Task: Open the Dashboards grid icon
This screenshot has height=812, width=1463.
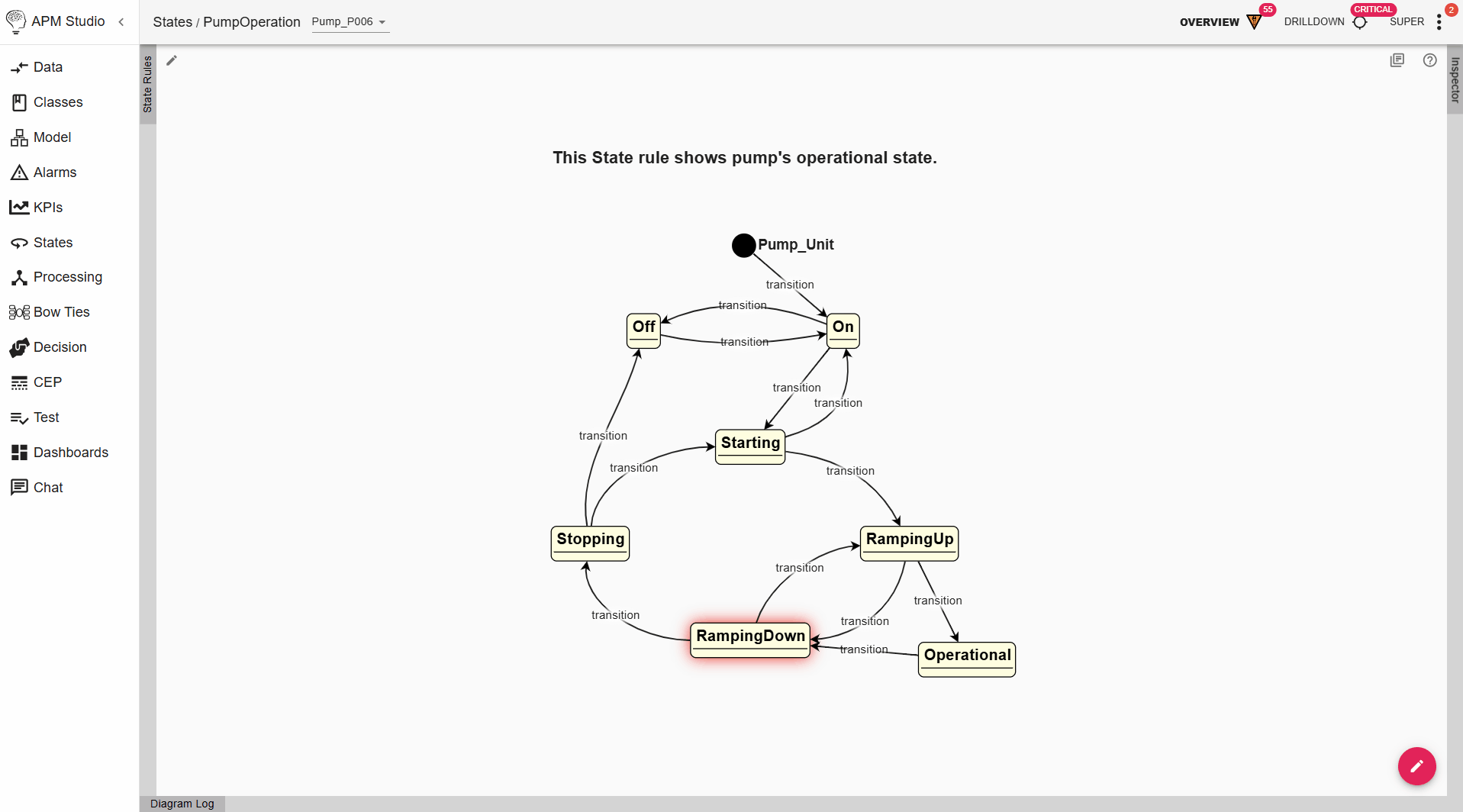Action: point(19,453)
